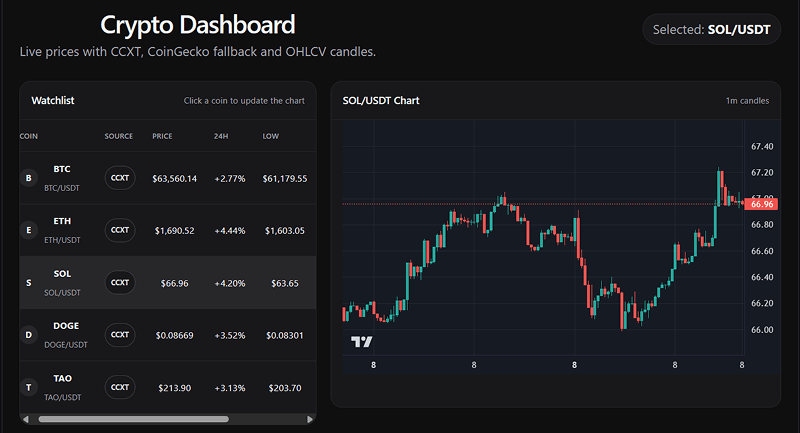Image resolution: width=800 pixels, height=433 pixels.
Task: Click the TAO price $213.90
Action: pos(174,388)
